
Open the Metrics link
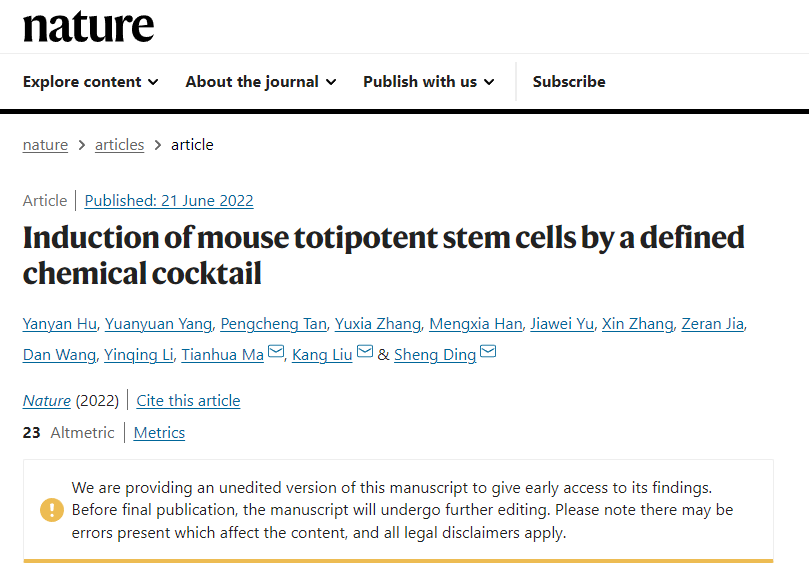pos(159,433)
